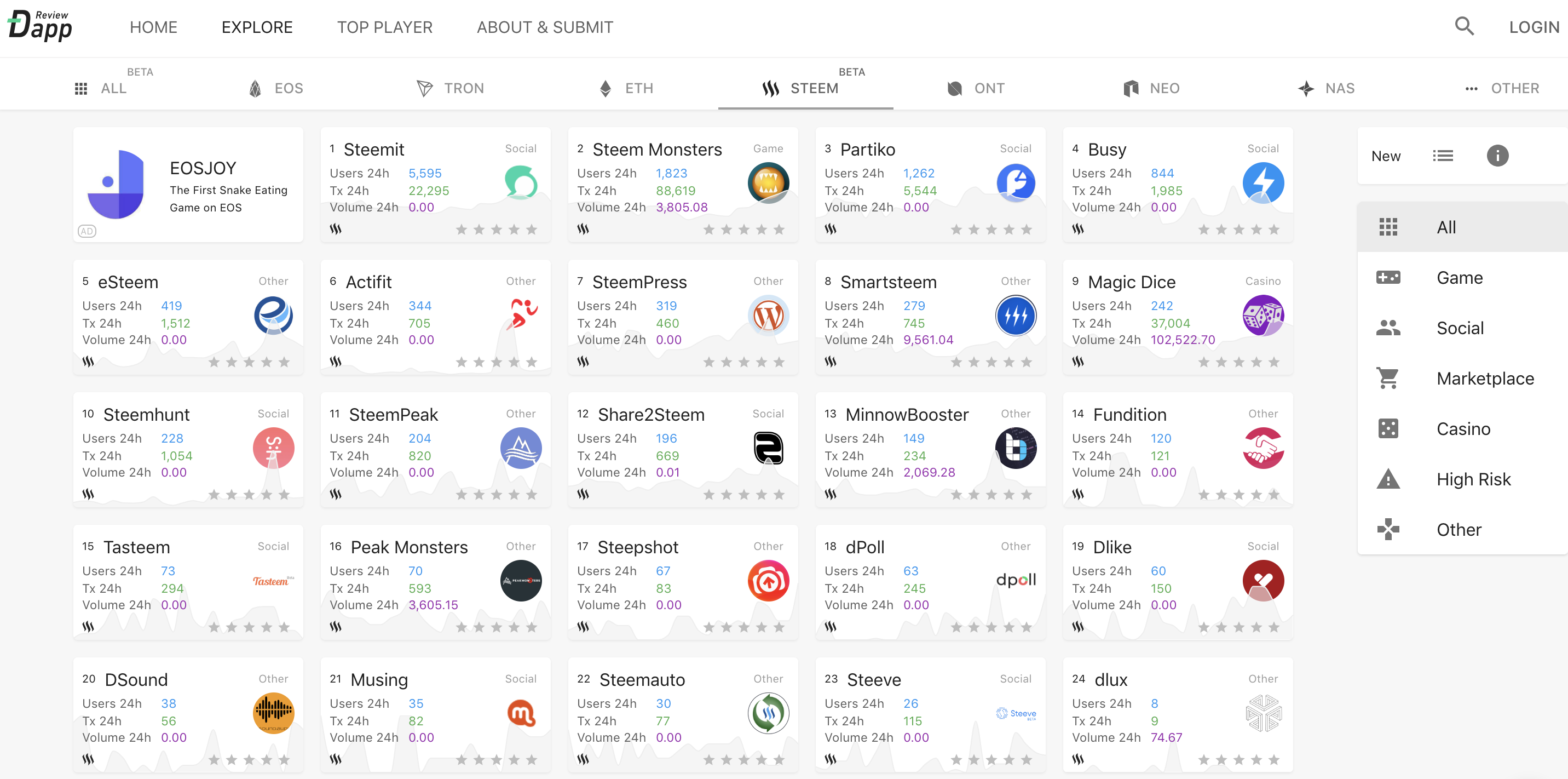
Task: Click the Steepshot camera logo
Action: pos(768,581)
